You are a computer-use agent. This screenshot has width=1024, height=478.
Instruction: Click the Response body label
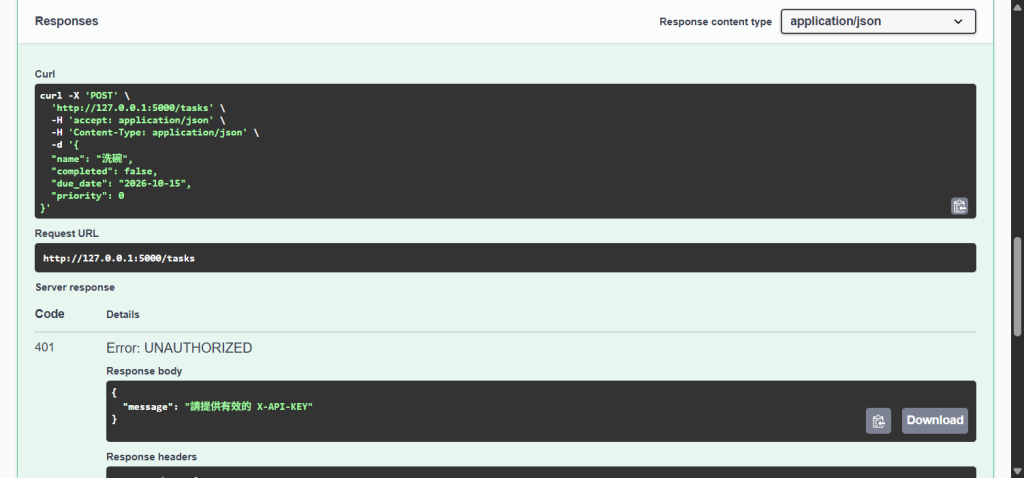tap(144, 371)
